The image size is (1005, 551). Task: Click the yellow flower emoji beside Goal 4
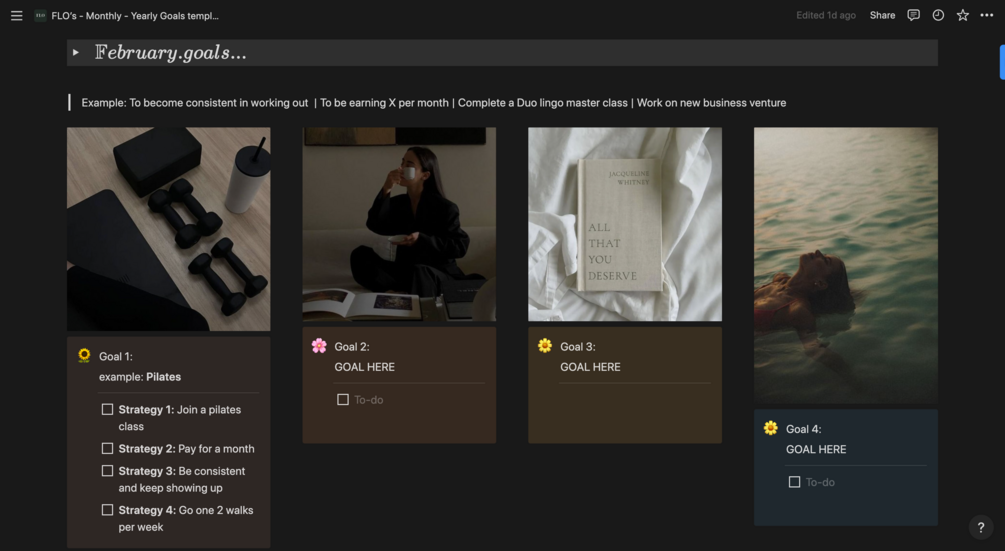point(770,428)
